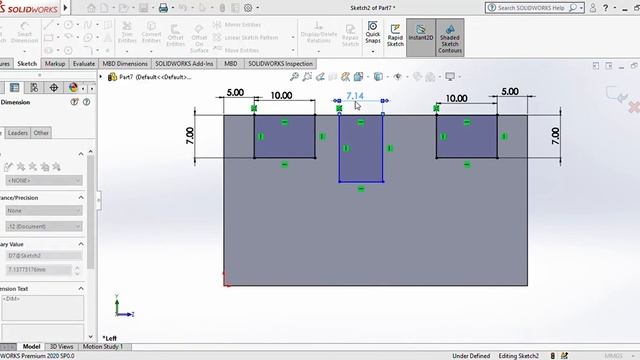Switch to the Evaluate ribbon tab
The height and width of the screenshot is (360, 640).
click(x=84, y=64)
